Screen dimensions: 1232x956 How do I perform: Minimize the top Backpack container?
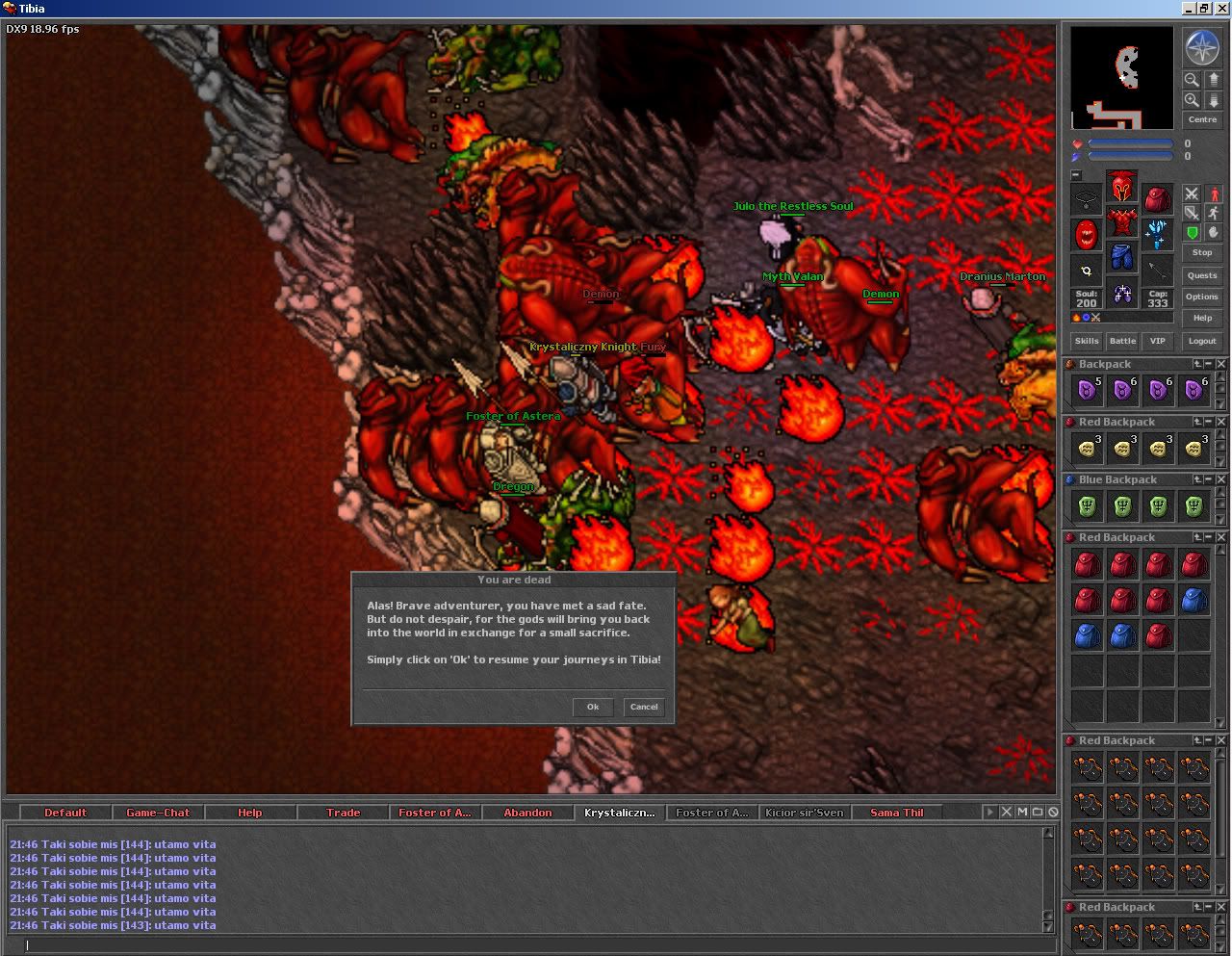click(1209, 364)
